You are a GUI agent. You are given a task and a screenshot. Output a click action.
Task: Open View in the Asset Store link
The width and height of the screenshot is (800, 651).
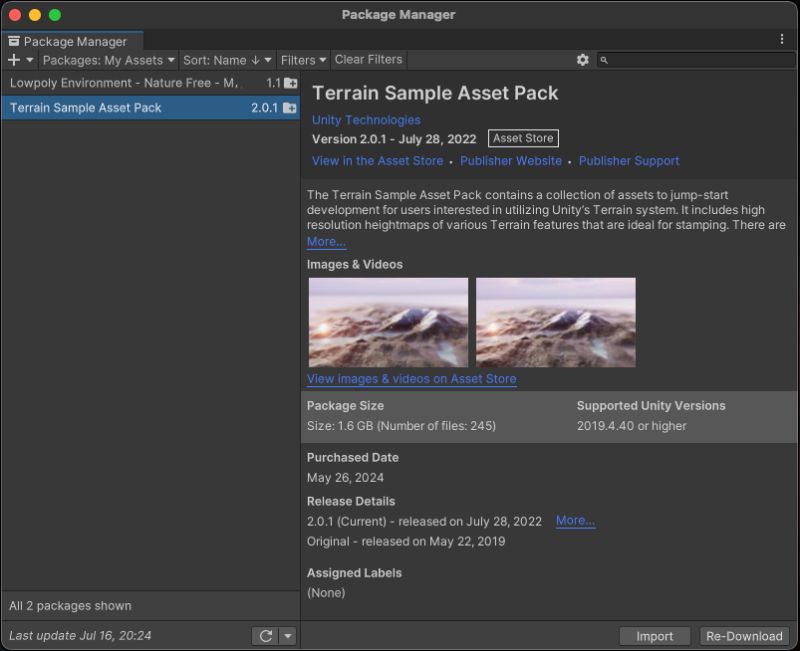click(x=377, y=160)
